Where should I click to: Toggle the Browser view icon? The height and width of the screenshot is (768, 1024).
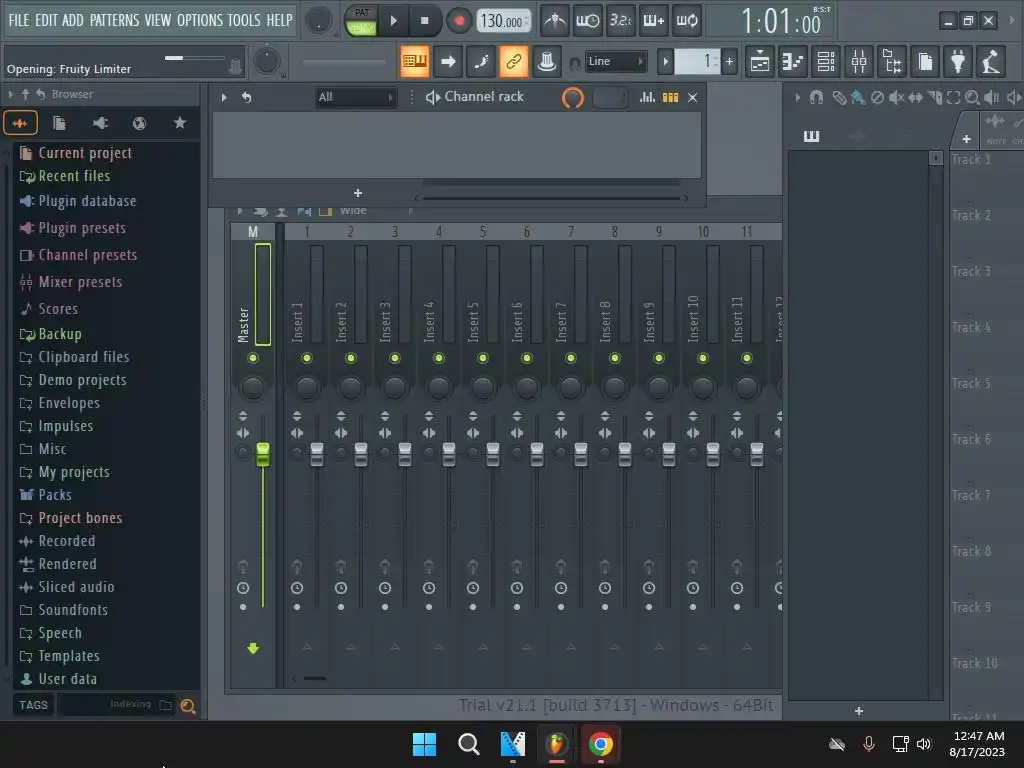[x=892, y=62]
